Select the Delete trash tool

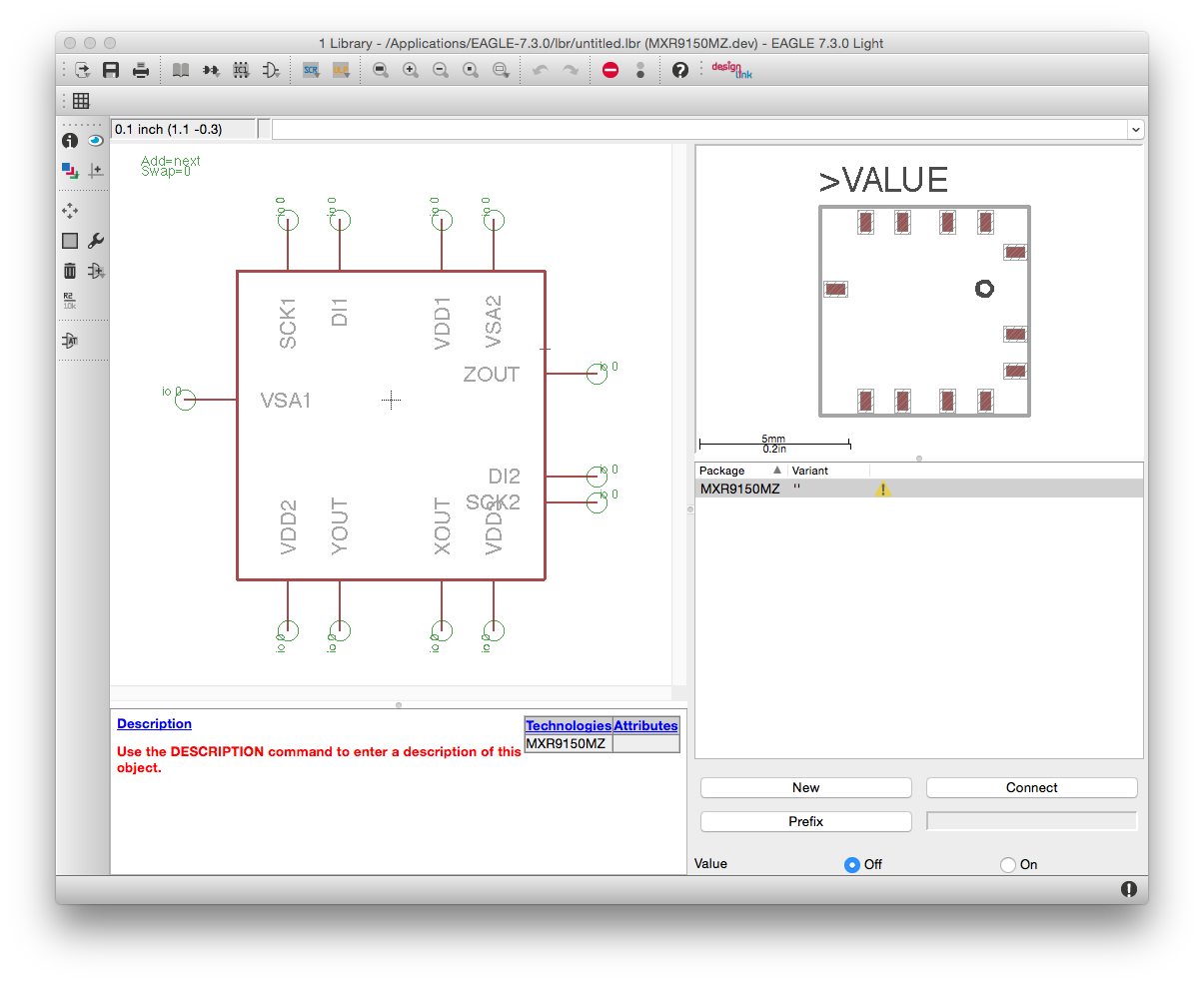(x=70, y=271)
